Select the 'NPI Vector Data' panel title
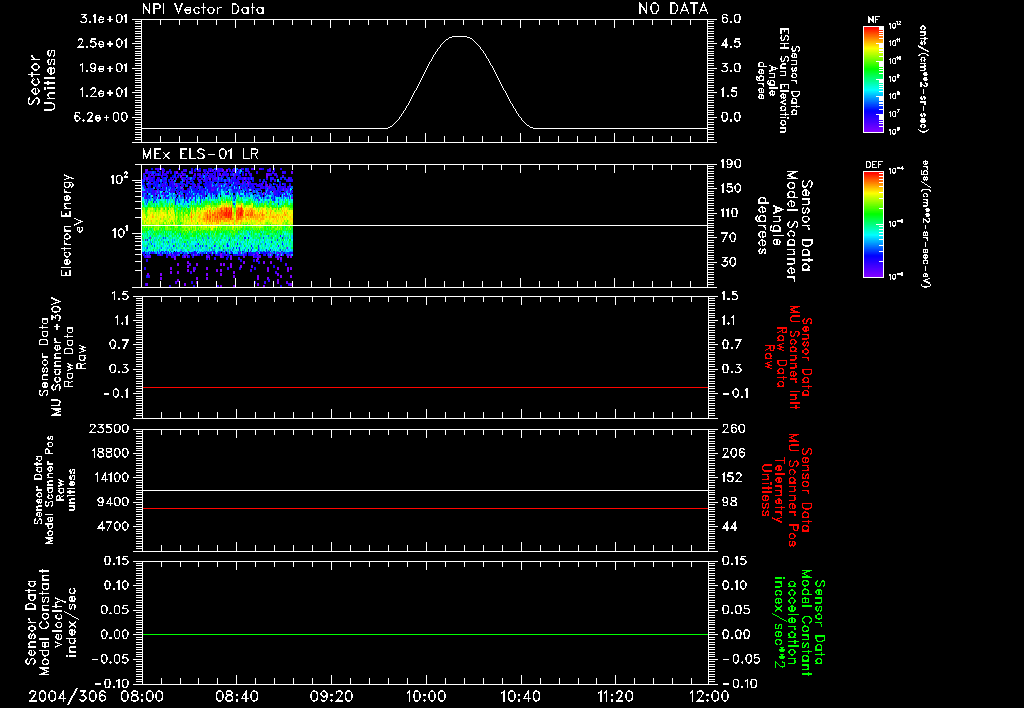 (x=203, y=9)
